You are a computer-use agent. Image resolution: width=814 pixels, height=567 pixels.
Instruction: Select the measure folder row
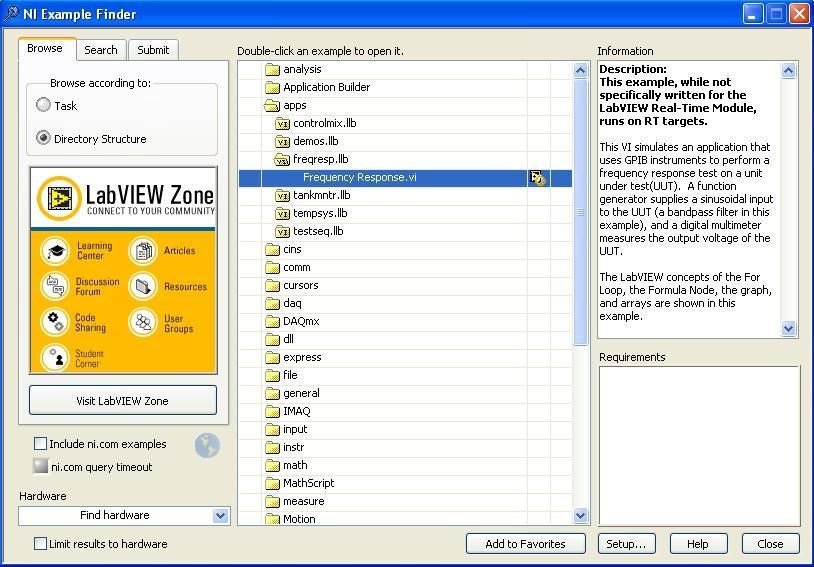click(405, 502)
